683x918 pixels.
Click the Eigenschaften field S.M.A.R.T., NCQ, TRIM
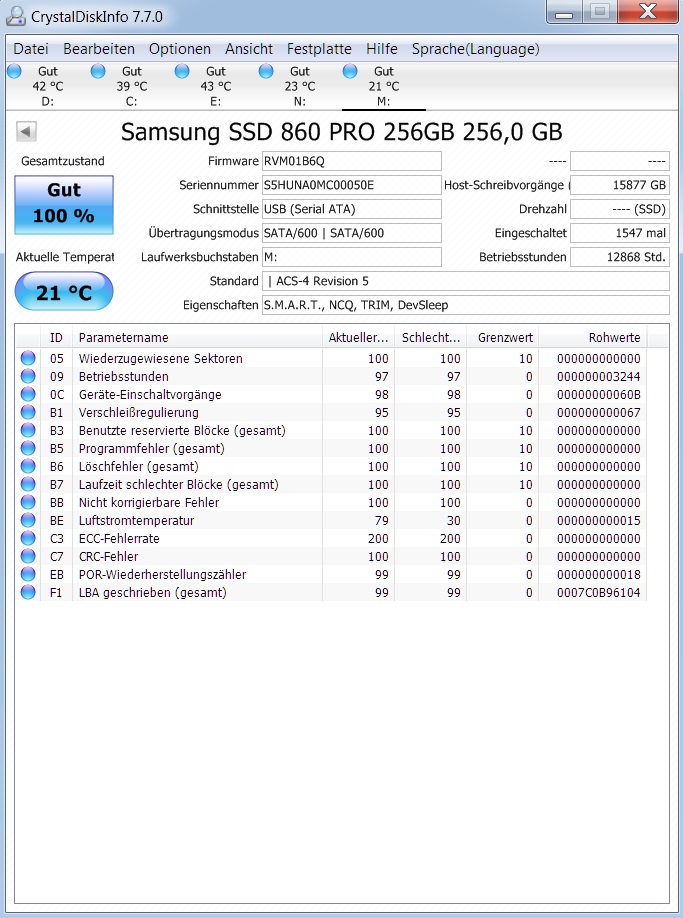(x=466, y=305)
